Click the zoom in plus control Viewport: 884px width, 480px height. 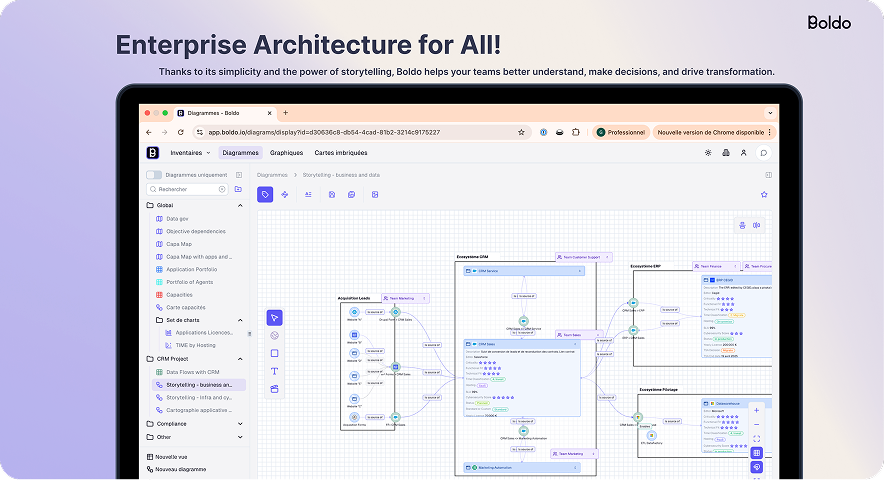point(756,410)
